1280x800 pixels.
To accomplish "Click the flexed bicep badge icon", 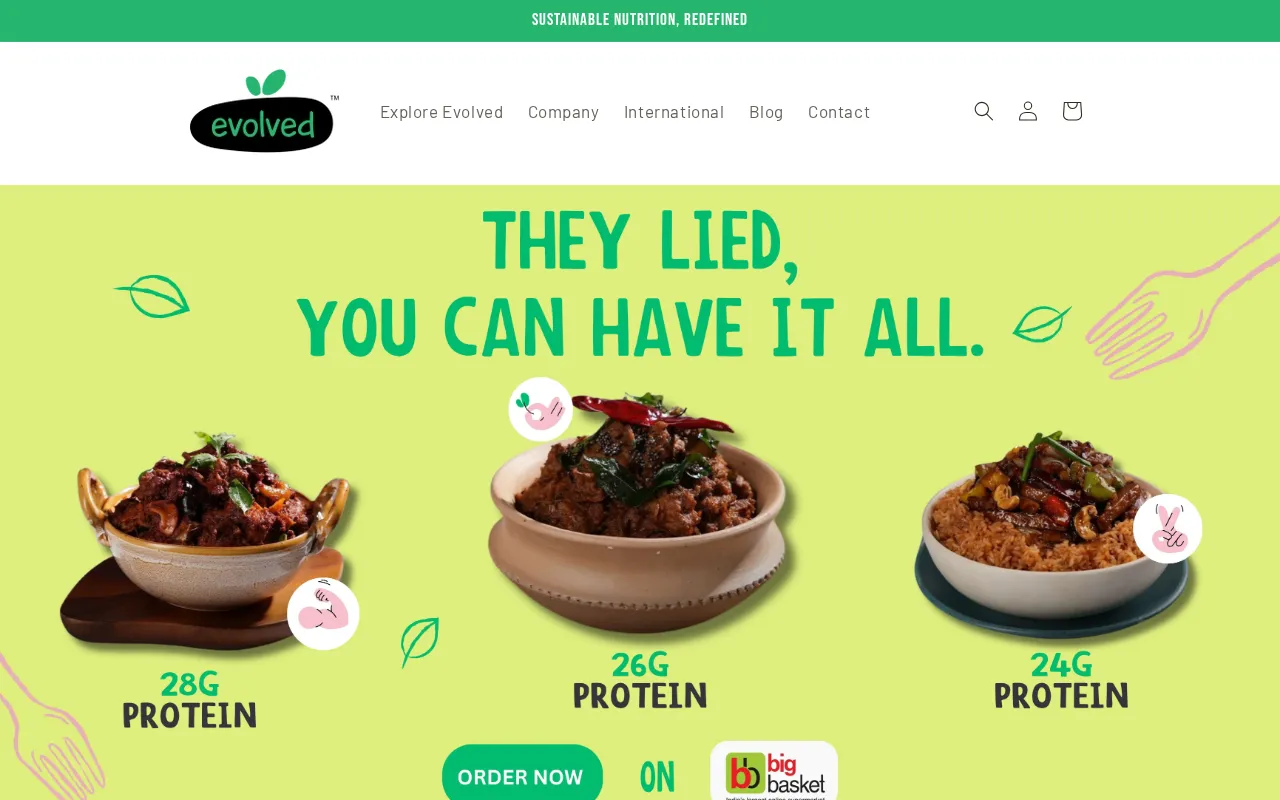I will [x=323, y=613].
